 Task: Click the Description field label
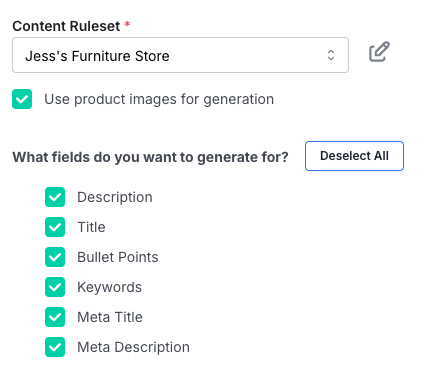click(115, 197)
